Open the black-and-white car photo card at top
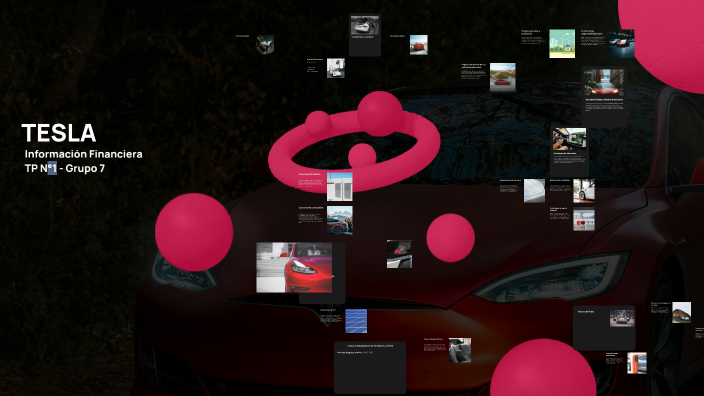Image resolution: width=704 pixels, height=396 pixels. coord(365,35)
